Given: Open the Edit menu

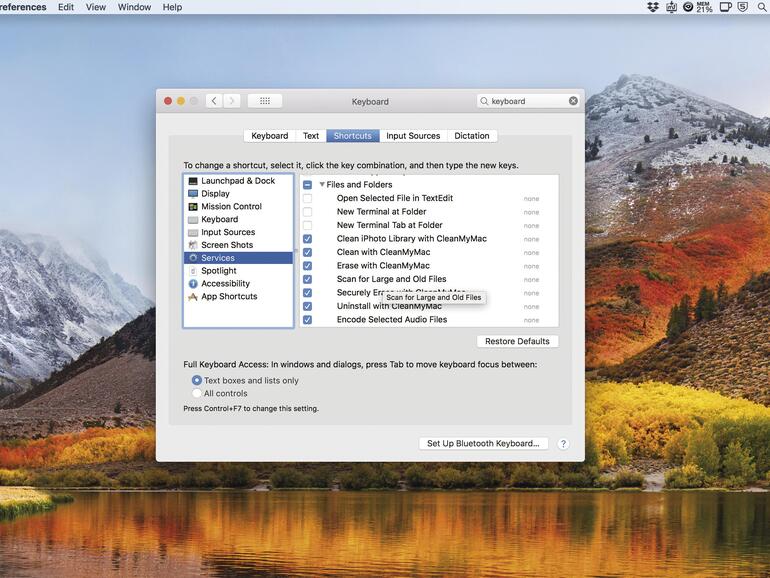Looking at the screenshot, I should [x=66, y=7].
